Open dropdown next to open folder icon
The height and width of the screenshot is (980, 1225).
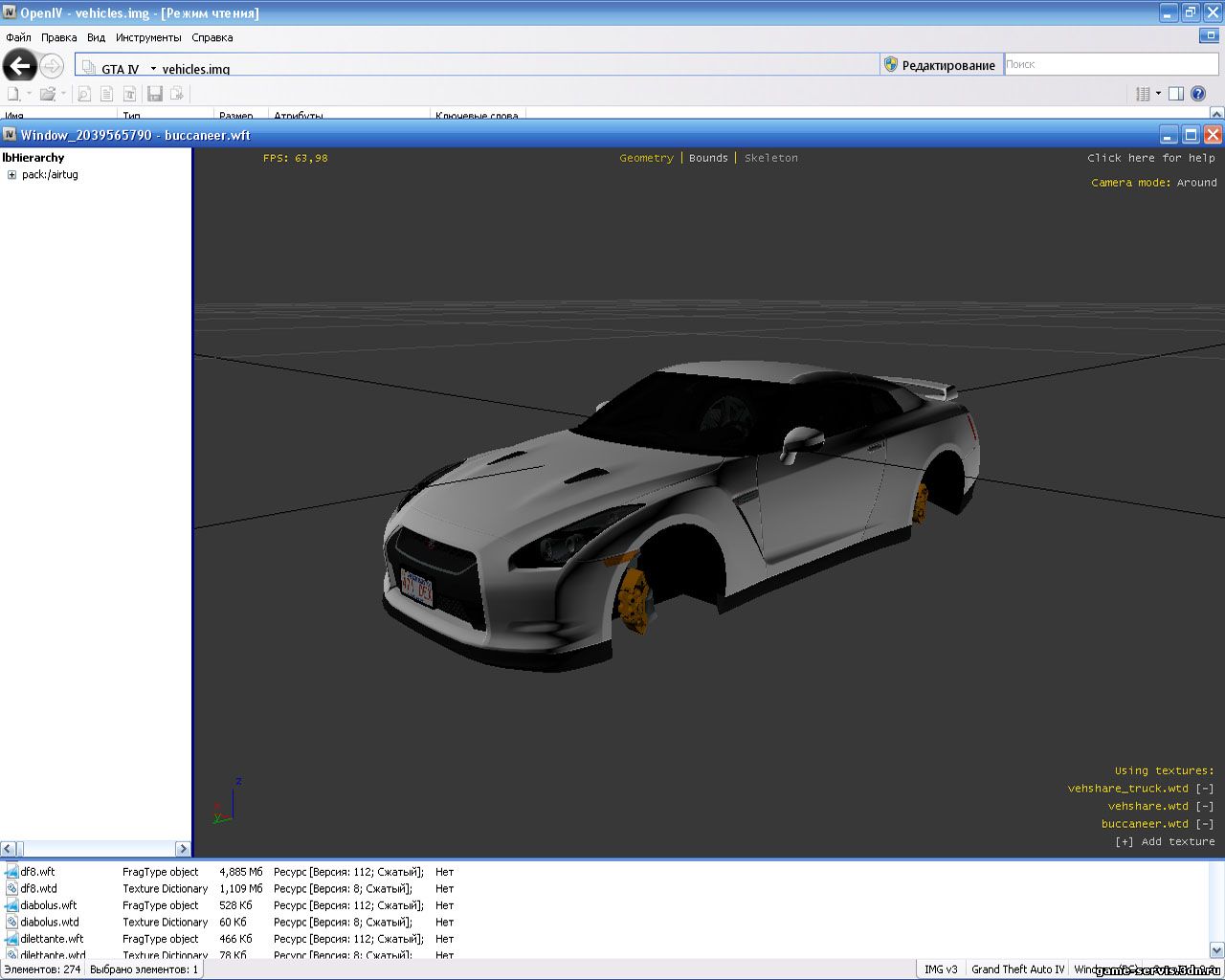click(63, 94)
